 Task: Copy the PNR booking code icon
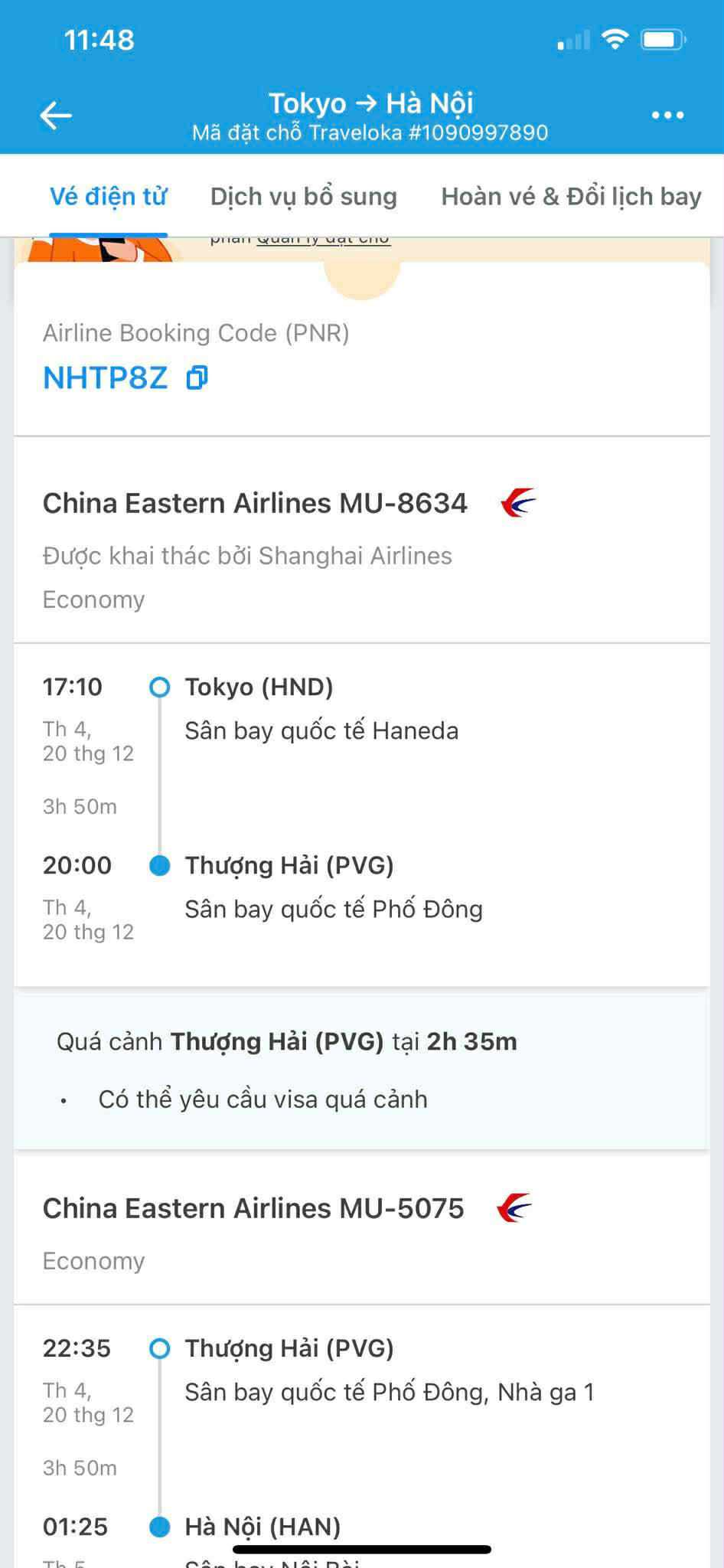(197, 377)
